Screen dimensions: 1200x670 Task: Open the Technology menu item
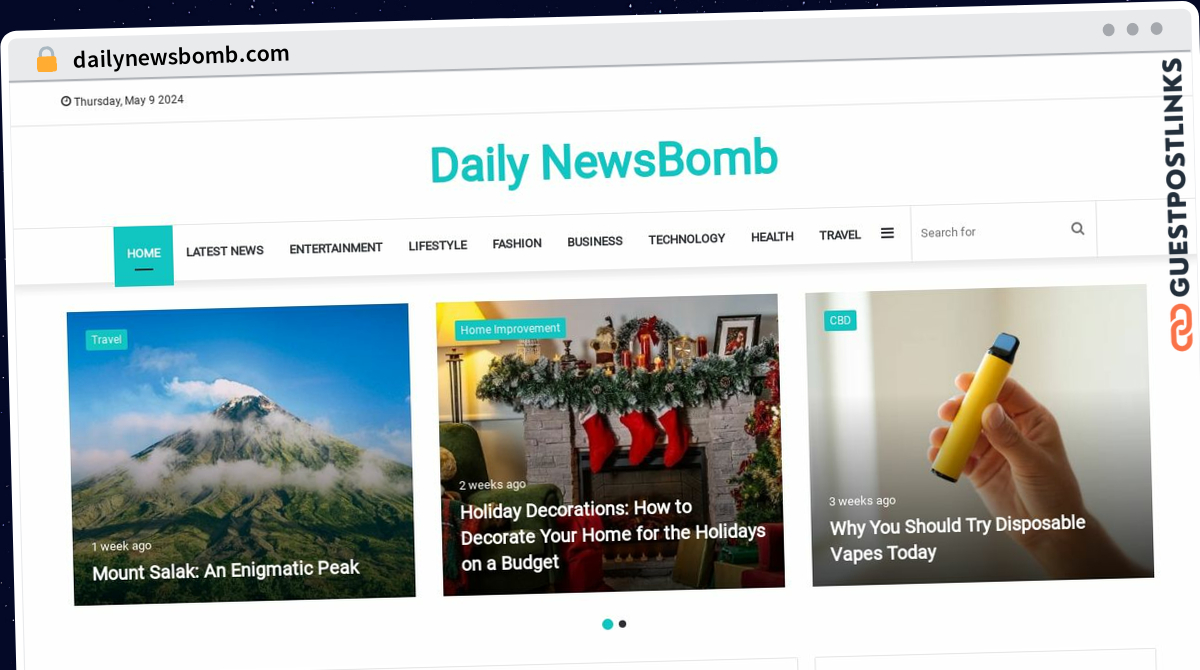pos(687,239)
